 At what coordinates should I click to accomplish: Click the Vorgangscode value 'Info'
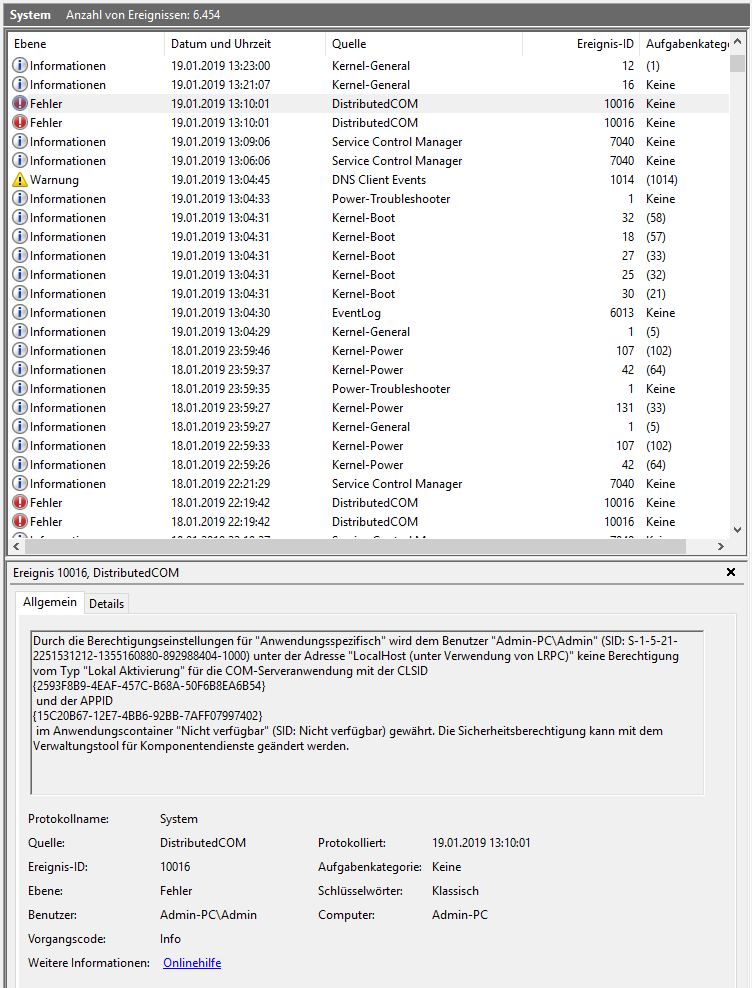coord(170,939)
